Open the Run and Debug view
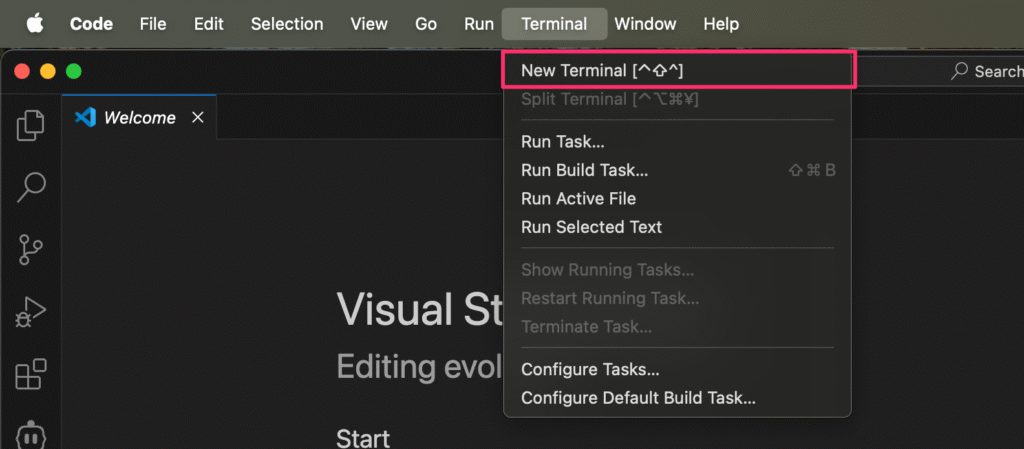This screenshot has height=449, width=1024. (30, 313)
